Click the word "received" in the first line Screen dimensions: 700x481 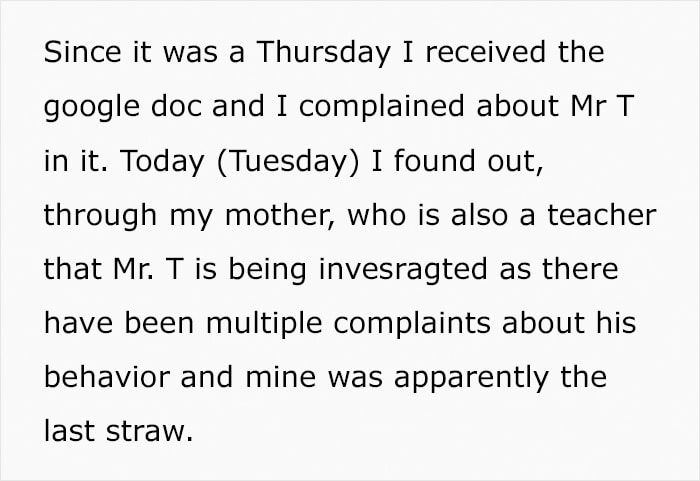tap(486, 52)
